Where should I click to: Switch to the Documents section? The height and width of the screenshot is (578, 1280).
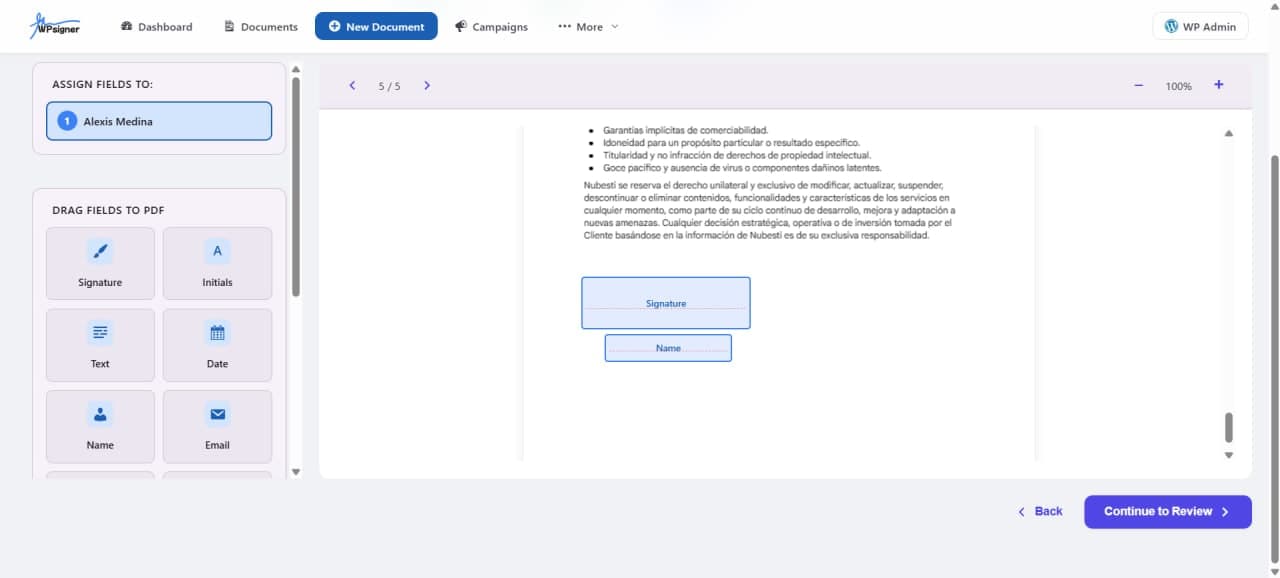click(x=260, y=27)
